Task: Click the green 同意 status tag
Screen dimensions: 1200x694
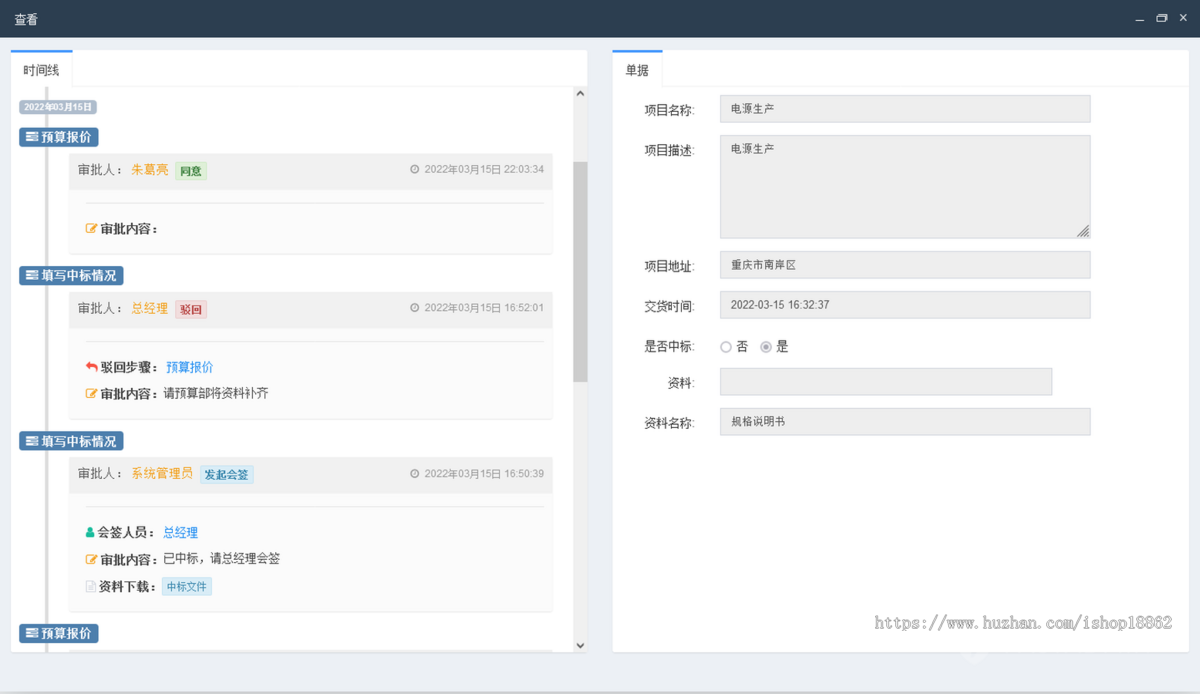Action: [x=190, y=171]
